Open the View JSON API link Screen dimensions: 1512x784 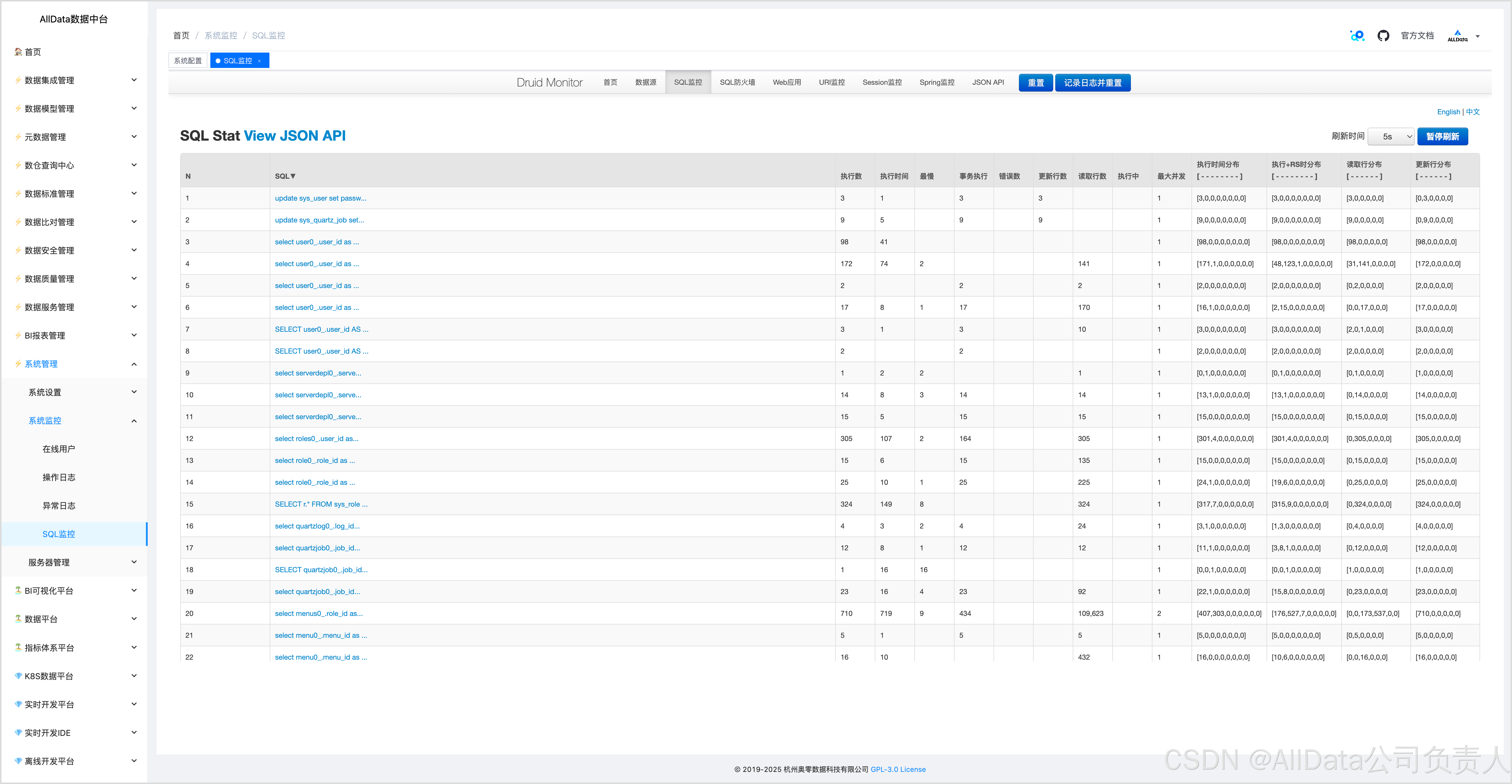(294, 136)
